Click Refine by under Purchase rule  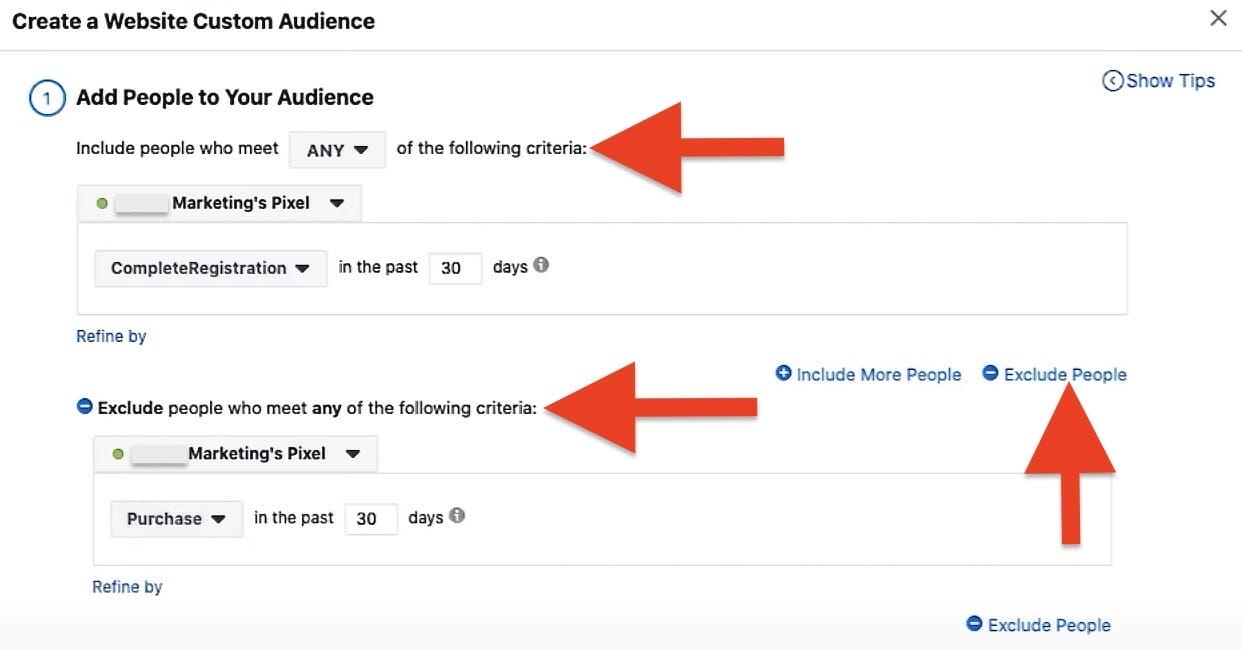[127, 587]
